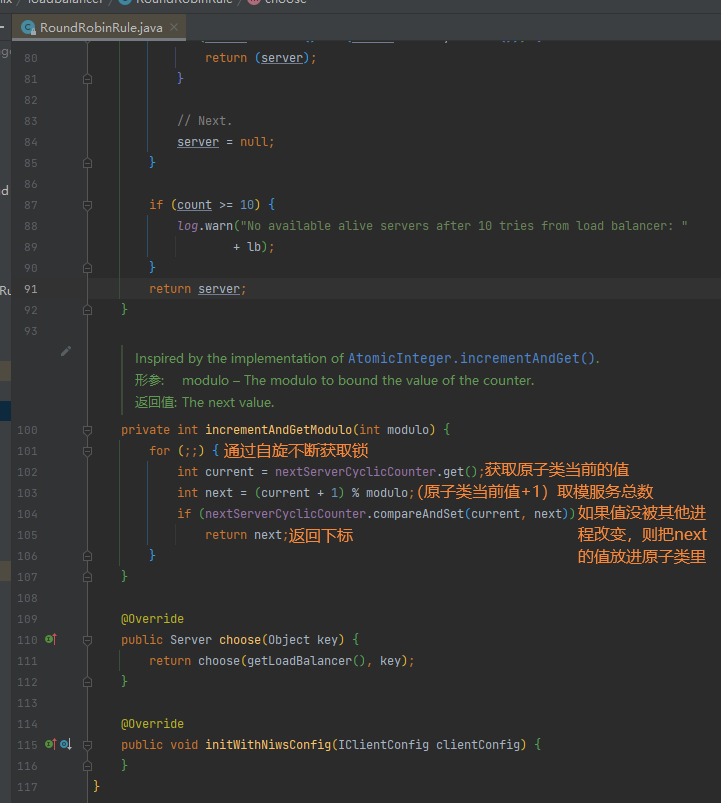
Task: Collapse the choose method at line 110
Action: [x=88, y=640]
